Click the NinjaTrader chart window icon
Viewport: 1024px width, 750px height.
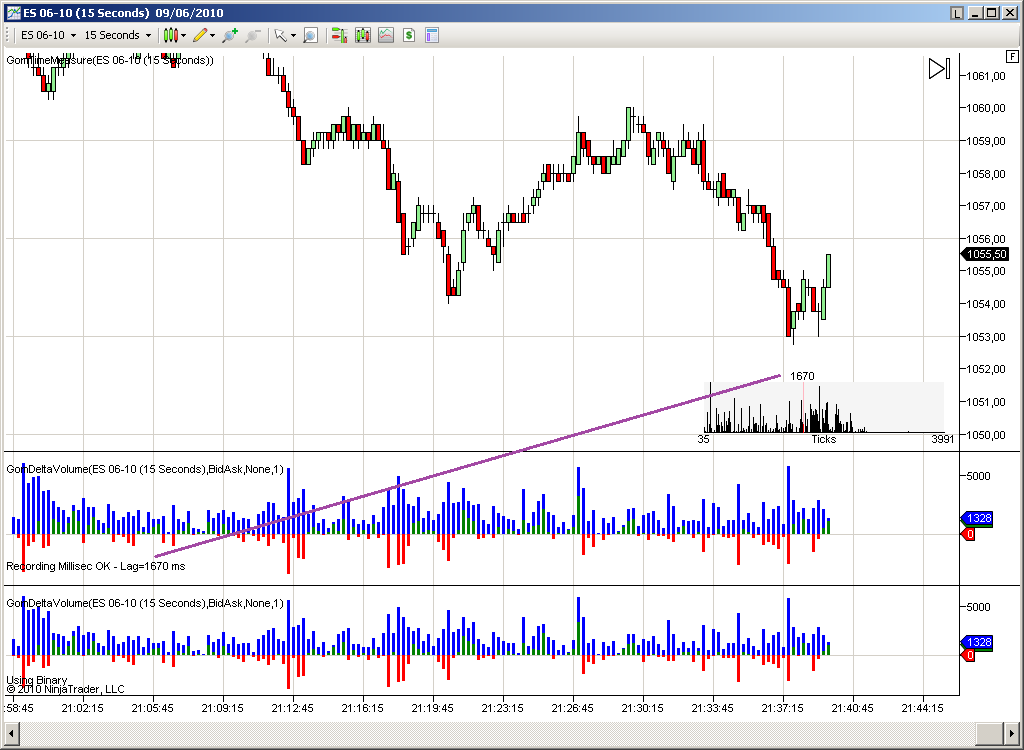[13, 12]
